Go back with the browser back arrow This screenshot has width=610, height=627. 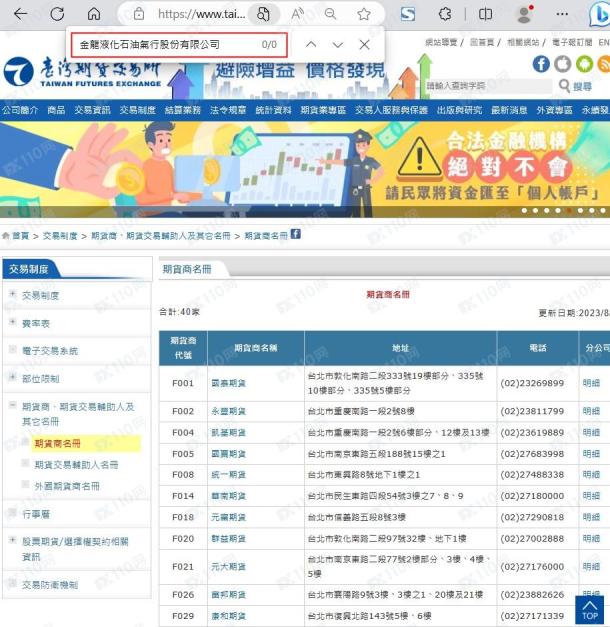(x=20, y=14)
